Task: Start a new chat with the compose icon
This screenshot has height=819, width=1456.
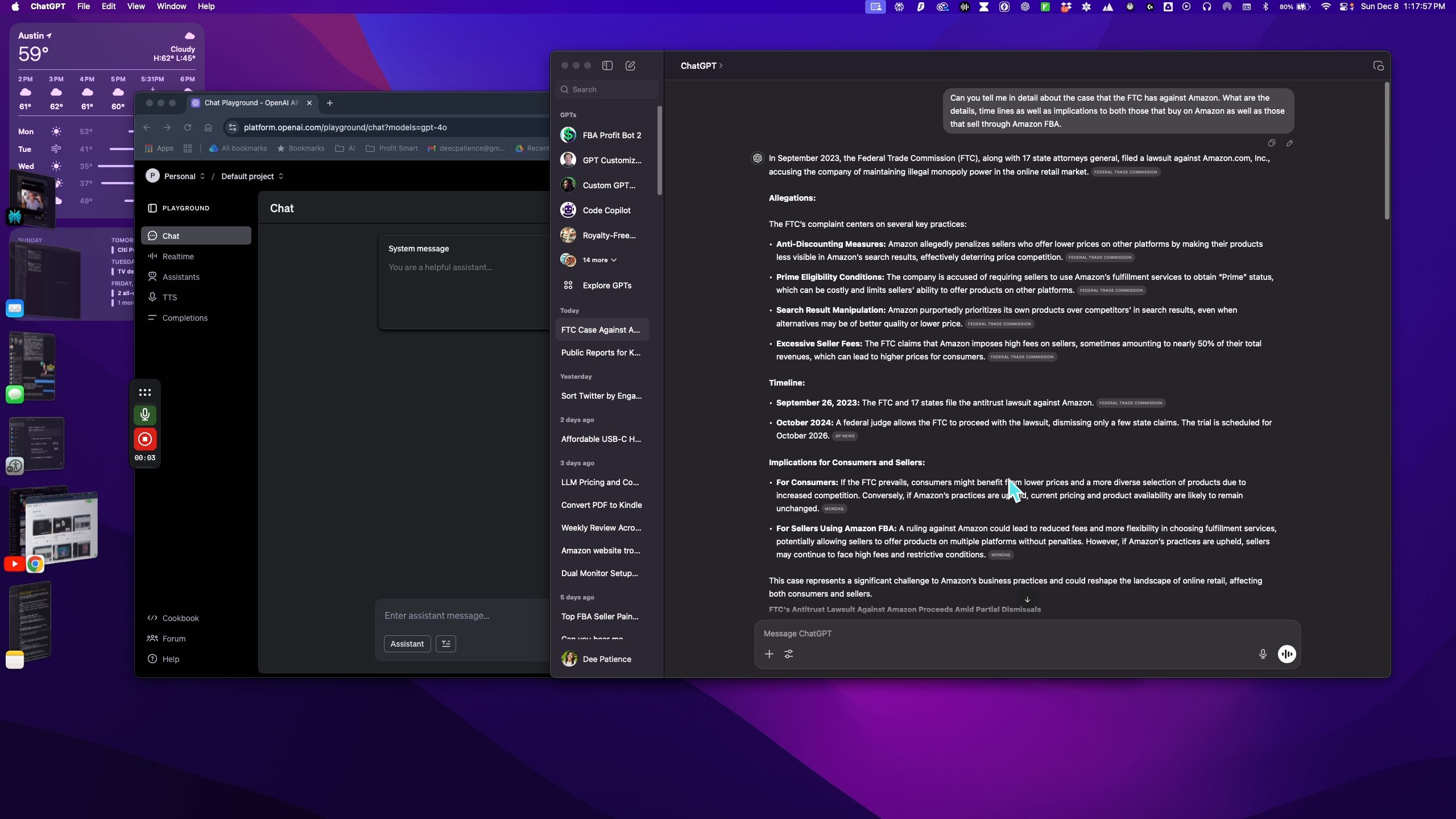Action: (630, 65)
